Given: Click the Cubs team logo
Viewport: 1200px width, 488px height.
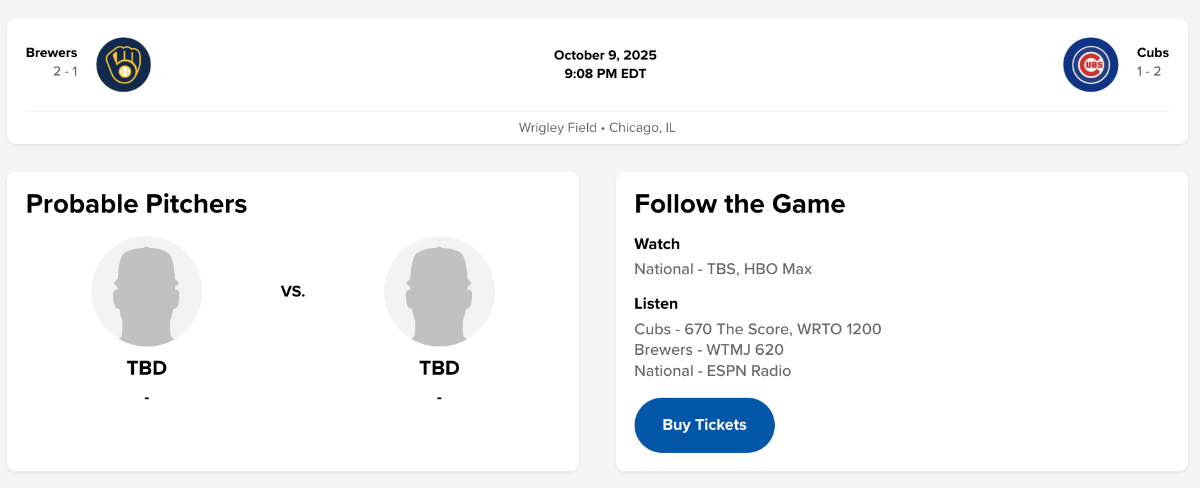Looking at the screenshot, I should 1090,65.
